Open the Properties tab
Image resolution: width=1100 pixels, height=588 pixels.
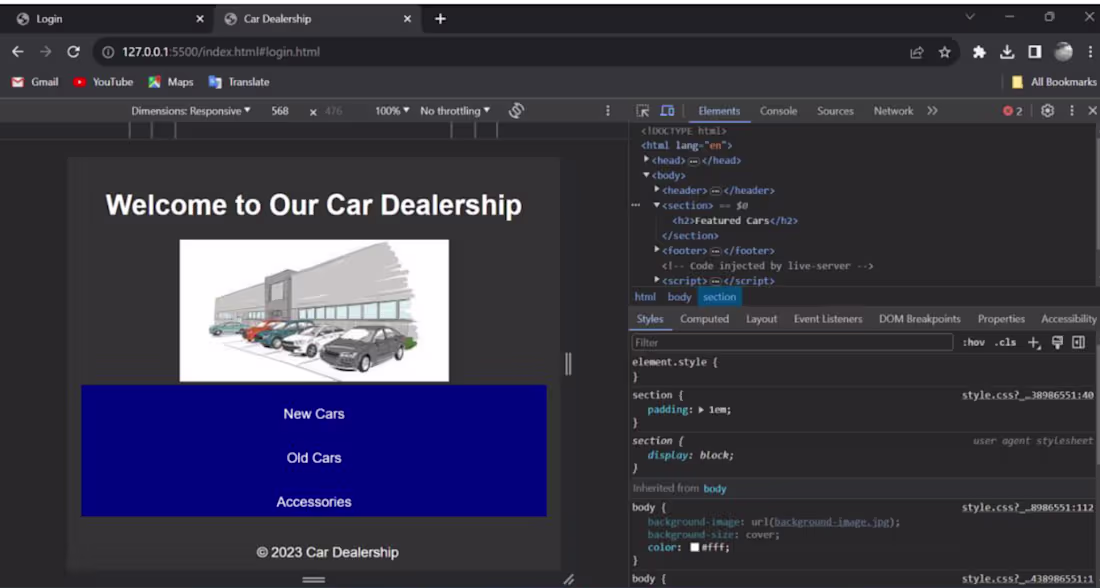click(1001, 319)
